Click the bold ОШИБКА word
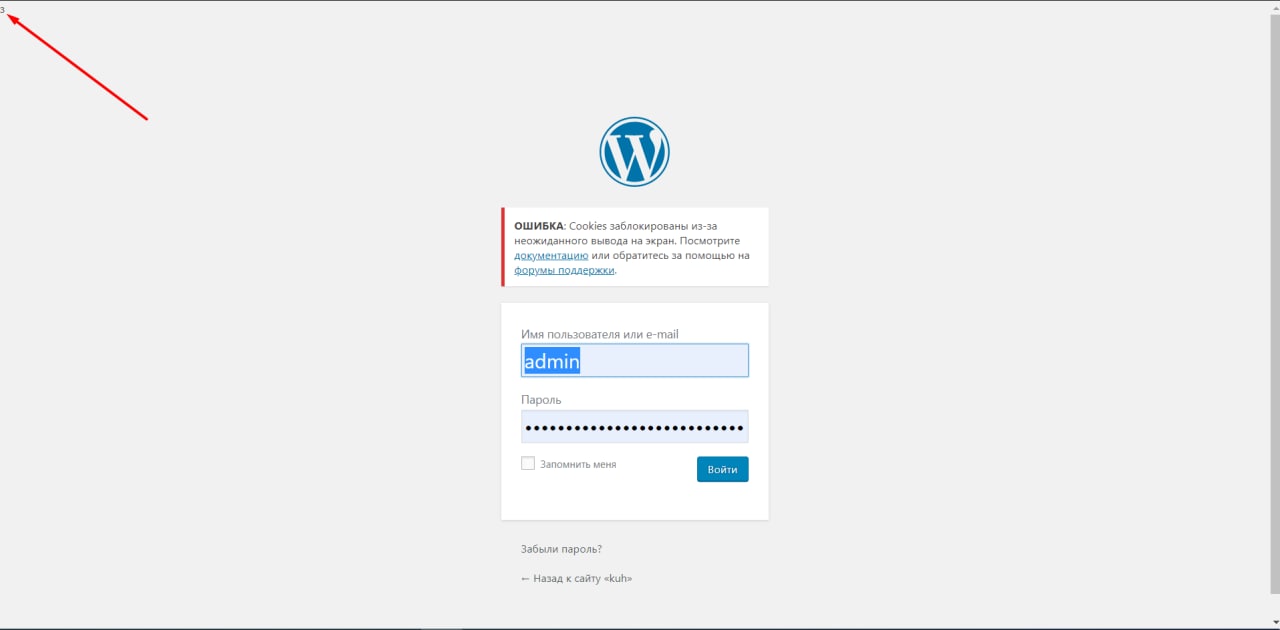Viewport: 1280px width, 630px height. (539, 226)
